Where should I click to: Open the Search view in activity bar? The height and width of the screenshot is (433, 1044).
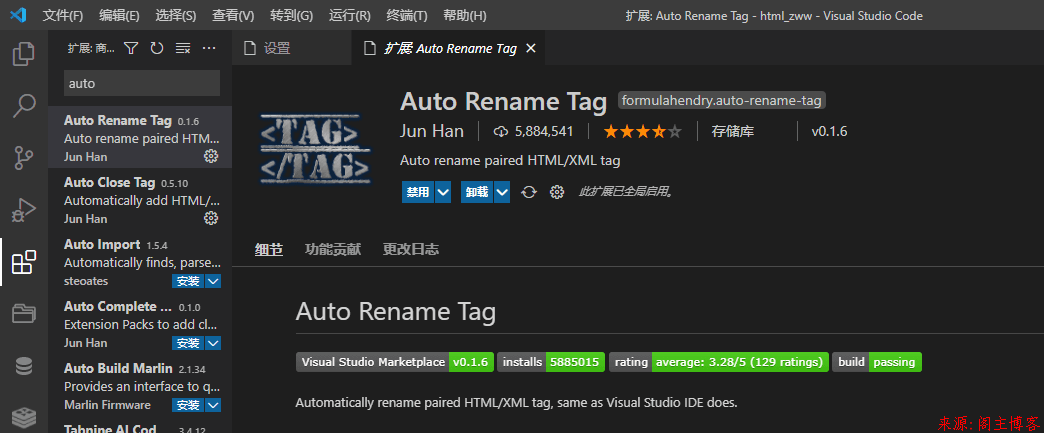(23, 105)
